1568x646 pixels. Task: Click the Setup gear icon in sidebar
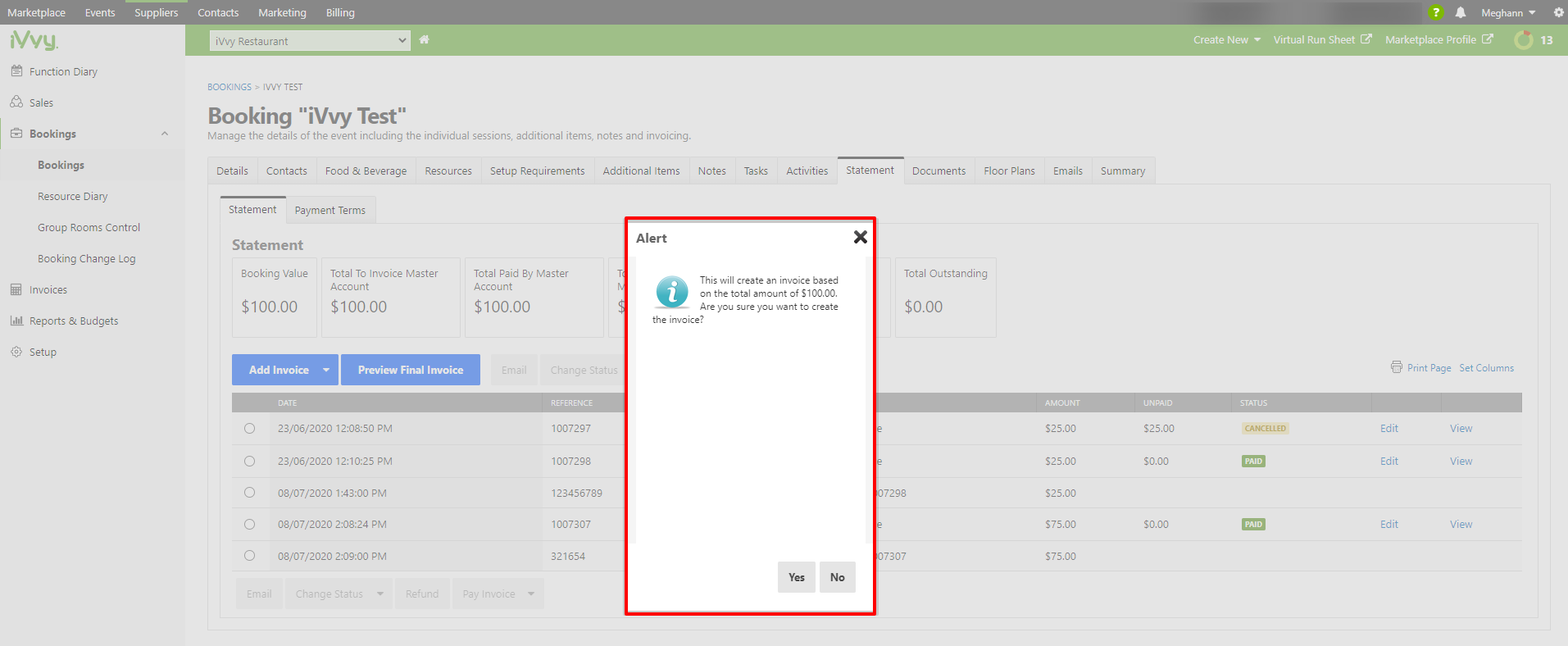16,352
